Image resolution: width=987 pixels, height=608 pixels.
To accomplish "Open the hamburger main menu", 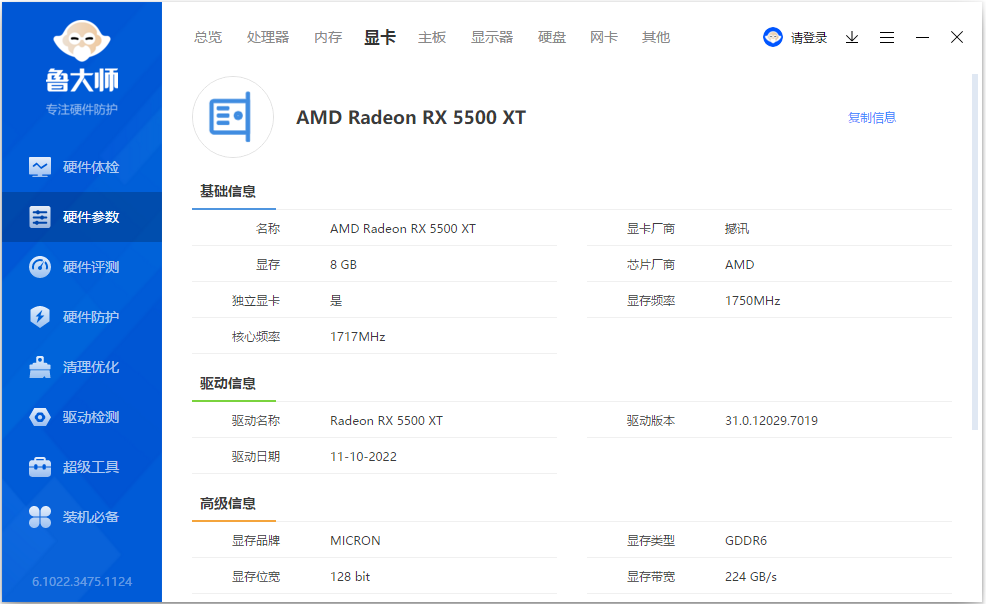I will (887, 38).
